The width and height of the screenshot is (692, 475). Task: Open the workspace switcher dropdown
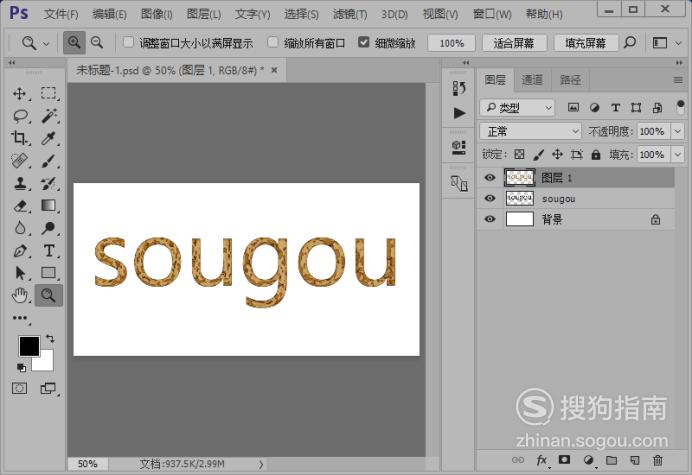666,43
